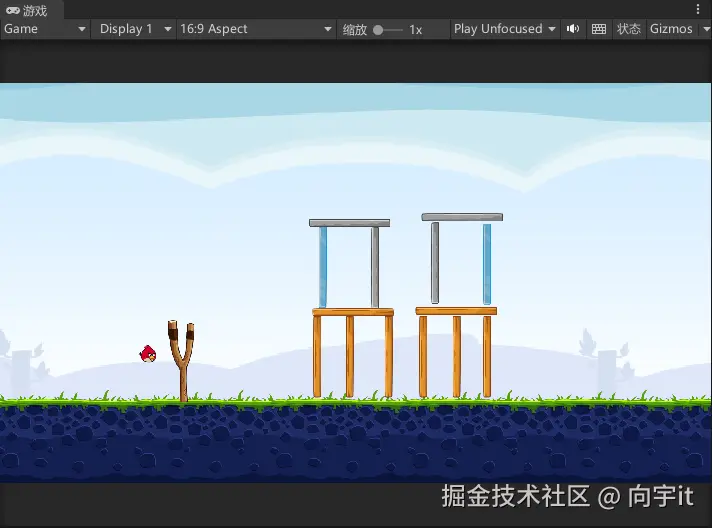Viewport: 712px width, 528px height.
Task: Toggle the 状态 stats button
Action: click(x=629, y=29)
